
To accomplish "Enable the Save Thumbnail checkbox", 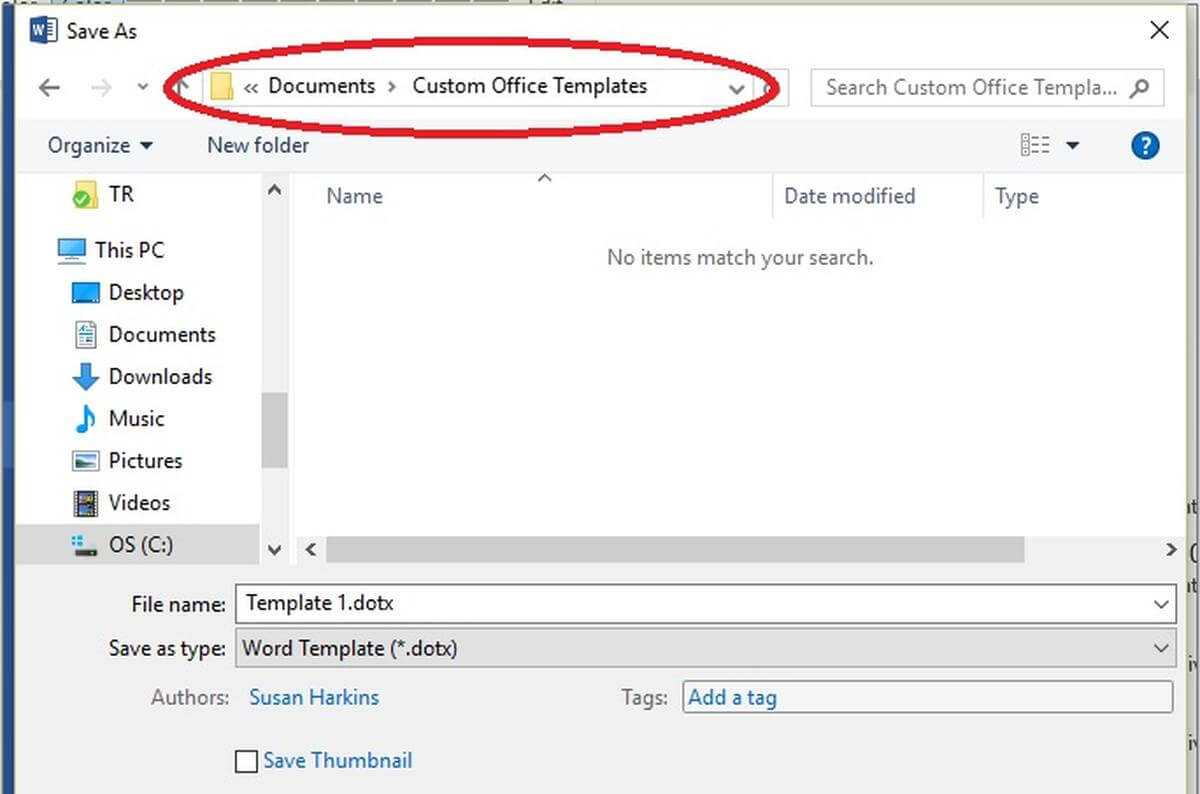I will click(246, 762).
